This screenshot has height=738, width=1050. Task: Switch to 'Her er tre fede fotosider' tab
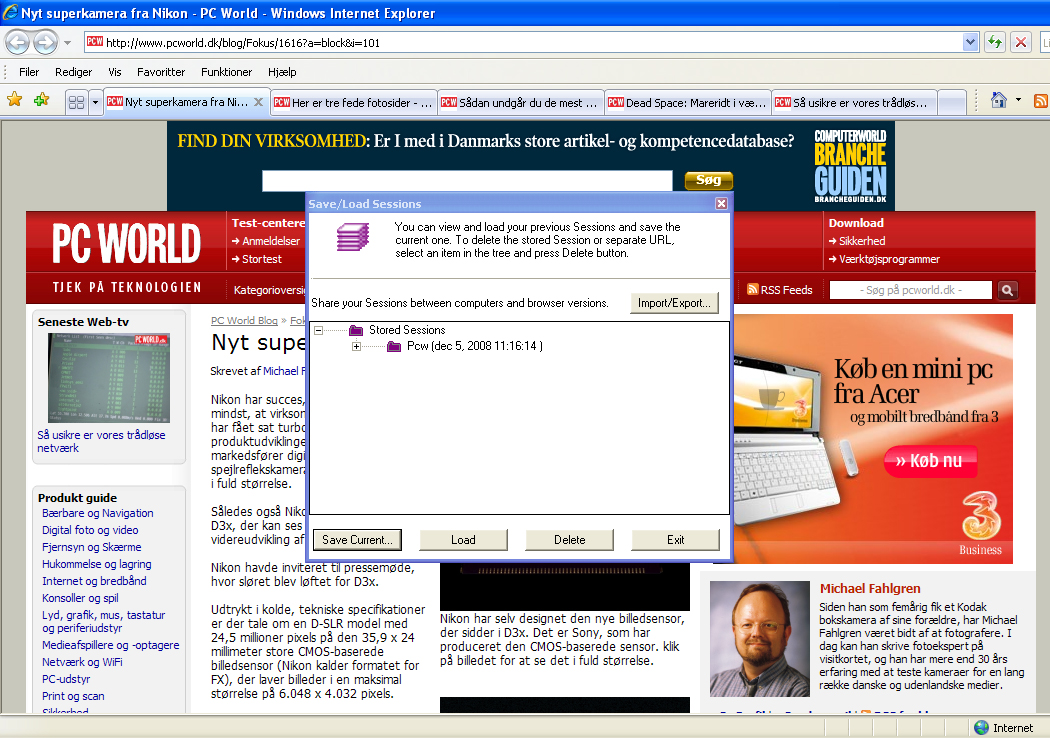click(x=354, y=102)
